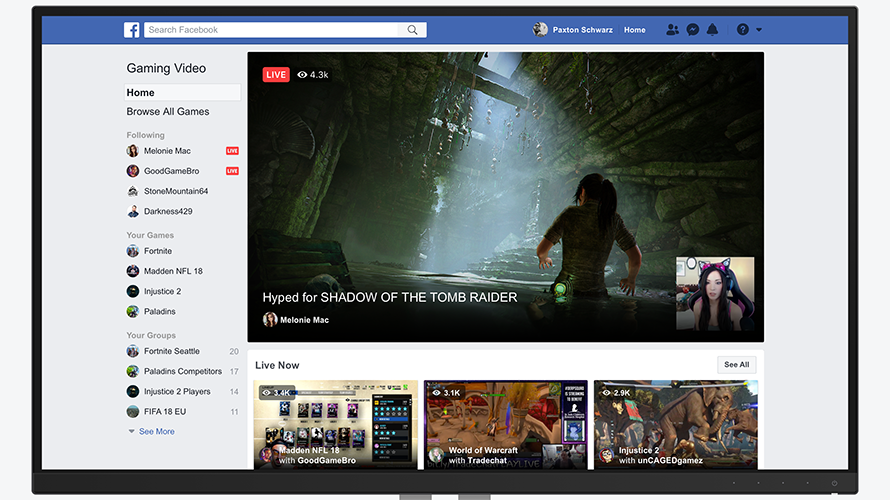The width and height of the screenshot is (890, 500).
Task: Click the Facebook logo icon
Action: tap(132, 30)
